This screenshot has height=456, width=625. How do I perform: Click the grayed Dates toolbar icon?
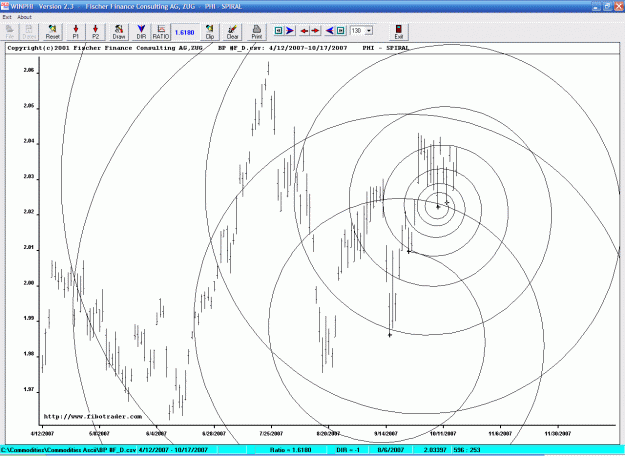[29, 32]
